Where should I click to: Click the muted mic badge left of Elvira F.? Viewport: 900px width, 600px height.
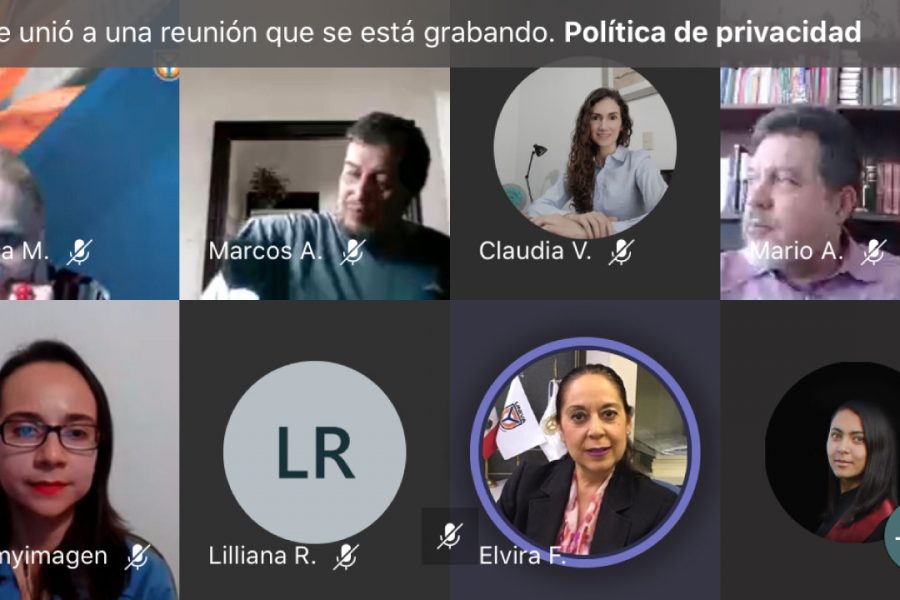click(450, 536)
